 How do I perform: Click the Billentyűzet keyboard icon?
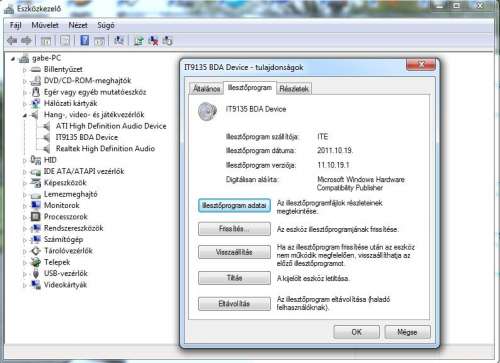coord(36,70)
